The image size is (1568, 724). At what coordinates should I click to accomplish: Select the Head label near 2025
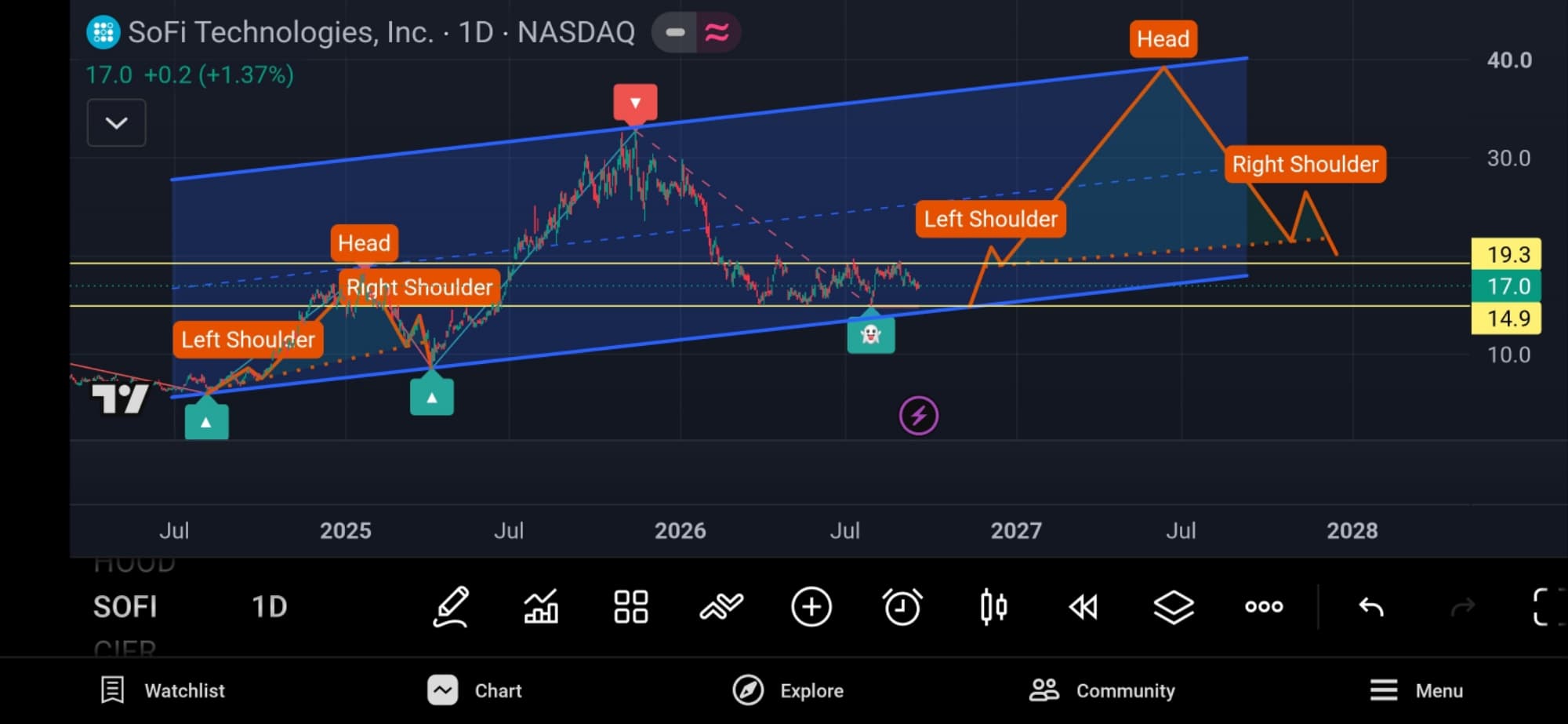[365, 243]
